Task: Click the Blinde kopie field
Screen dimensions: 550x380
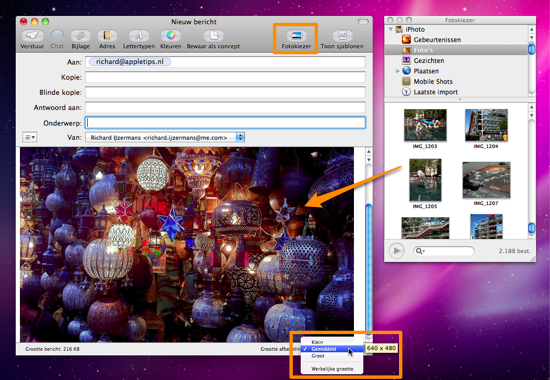Action: [x=225, y=92]
